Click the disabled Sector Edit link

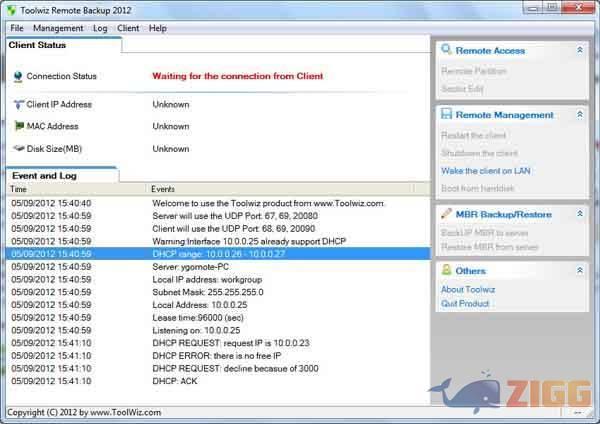pyautogui.click(x=462, y=89)
